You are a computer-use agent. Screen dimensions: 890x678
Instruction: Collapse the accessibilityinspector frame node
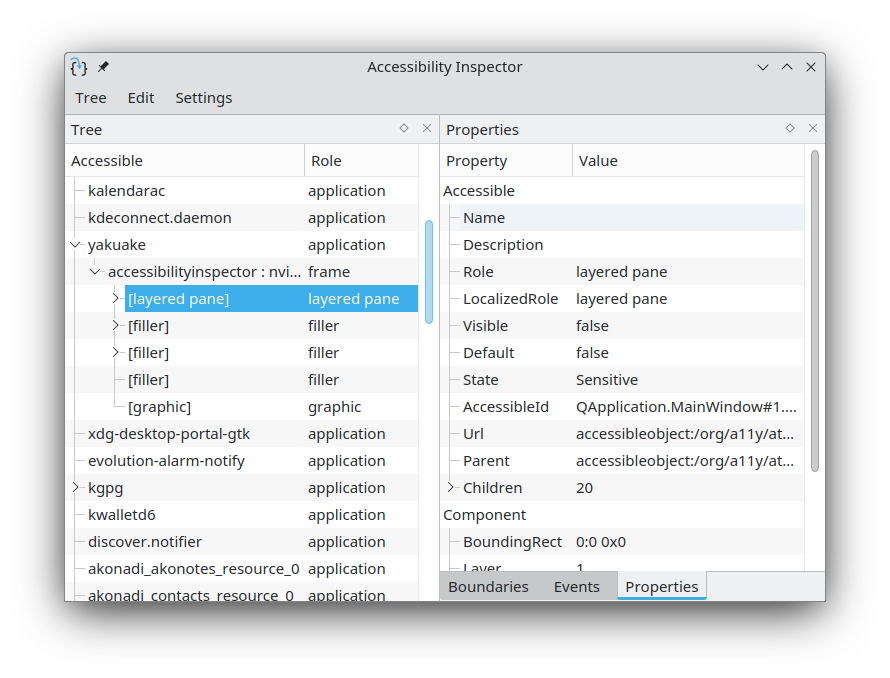[95, 271]
